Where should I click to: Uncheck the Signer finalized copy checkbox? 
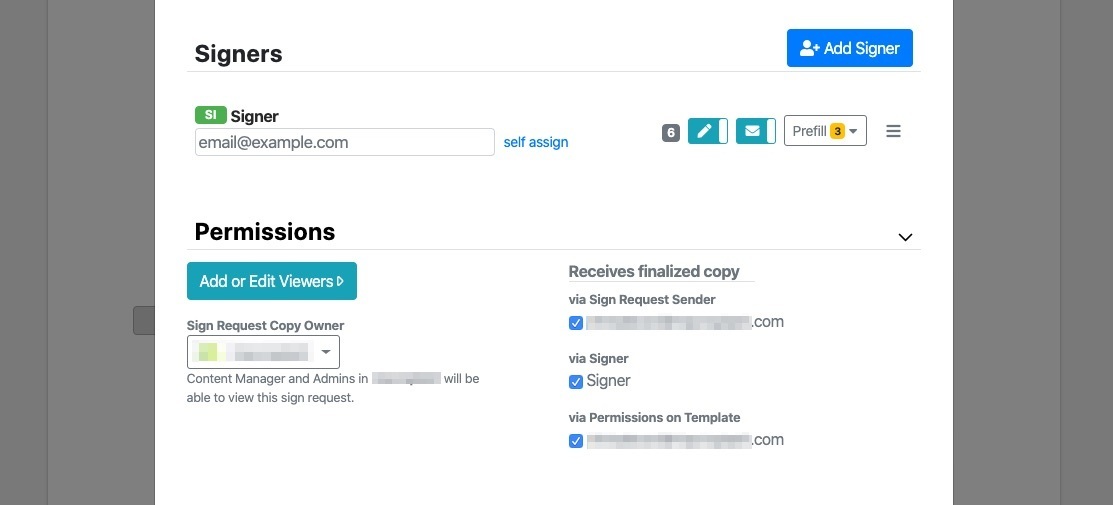pos(576,382)
